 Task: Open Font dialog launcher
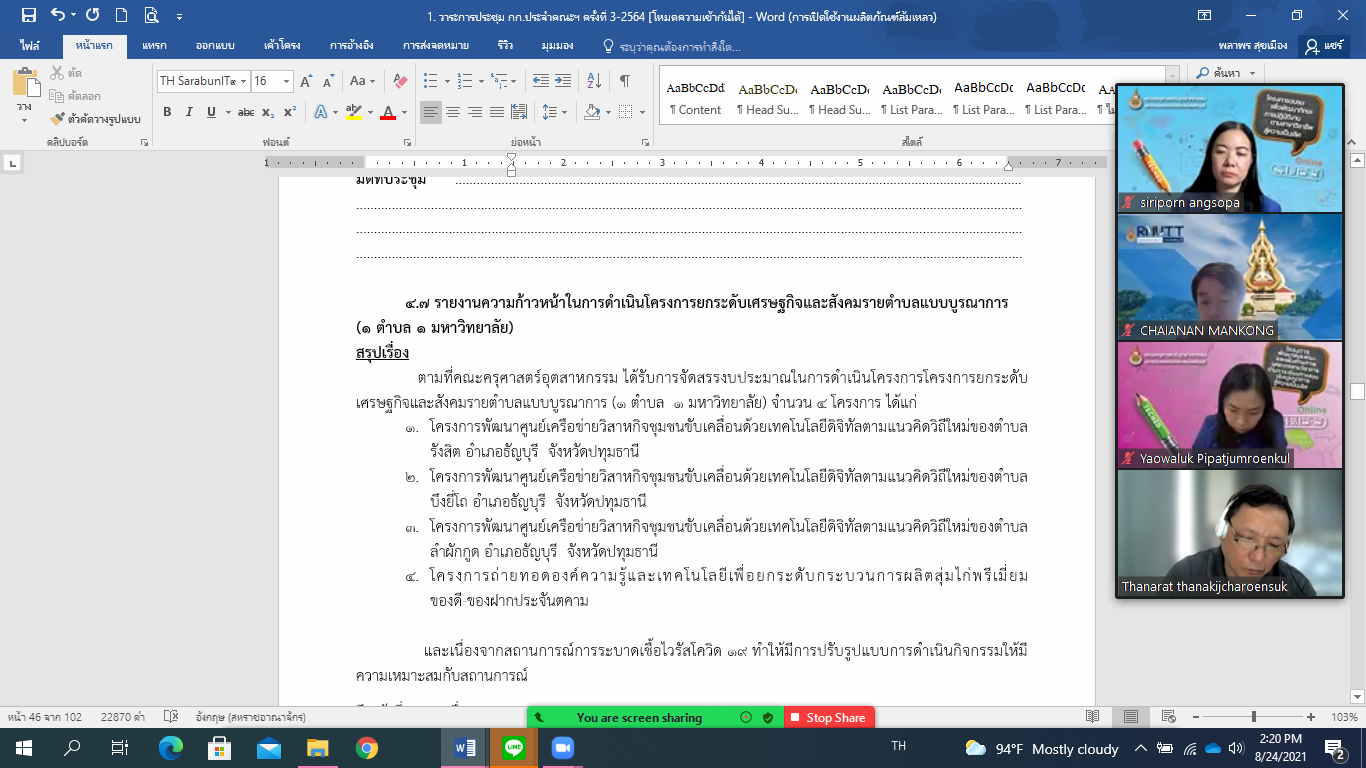point(407,143)
